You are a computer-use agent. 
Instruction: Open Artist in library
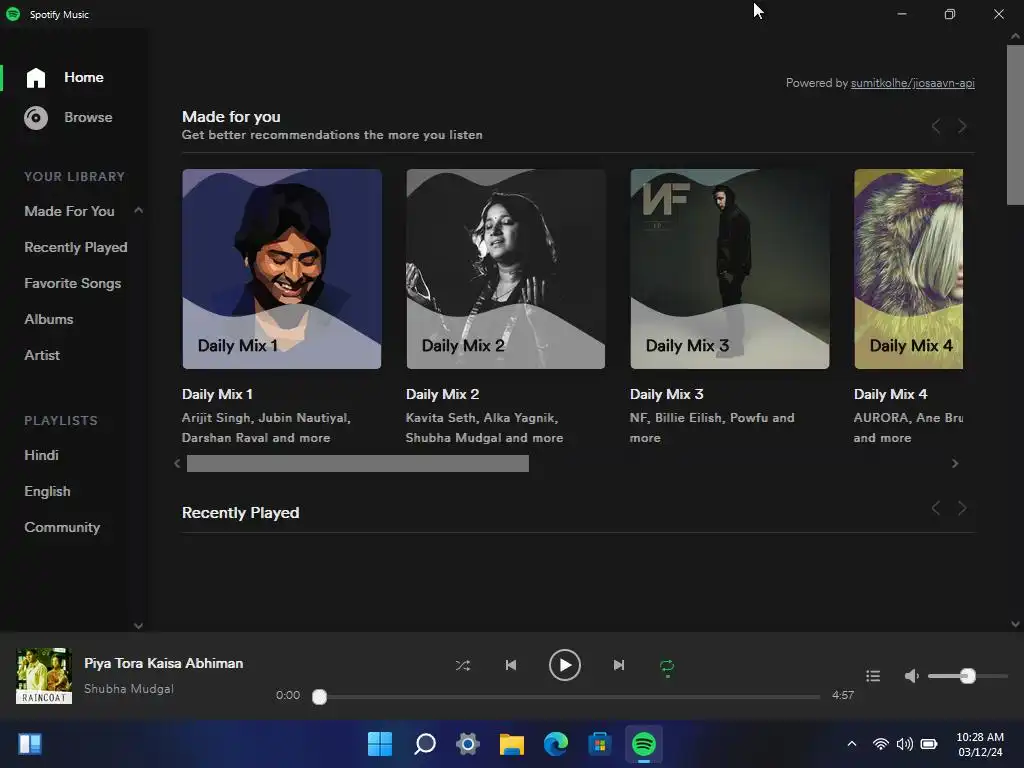point(42,355)
